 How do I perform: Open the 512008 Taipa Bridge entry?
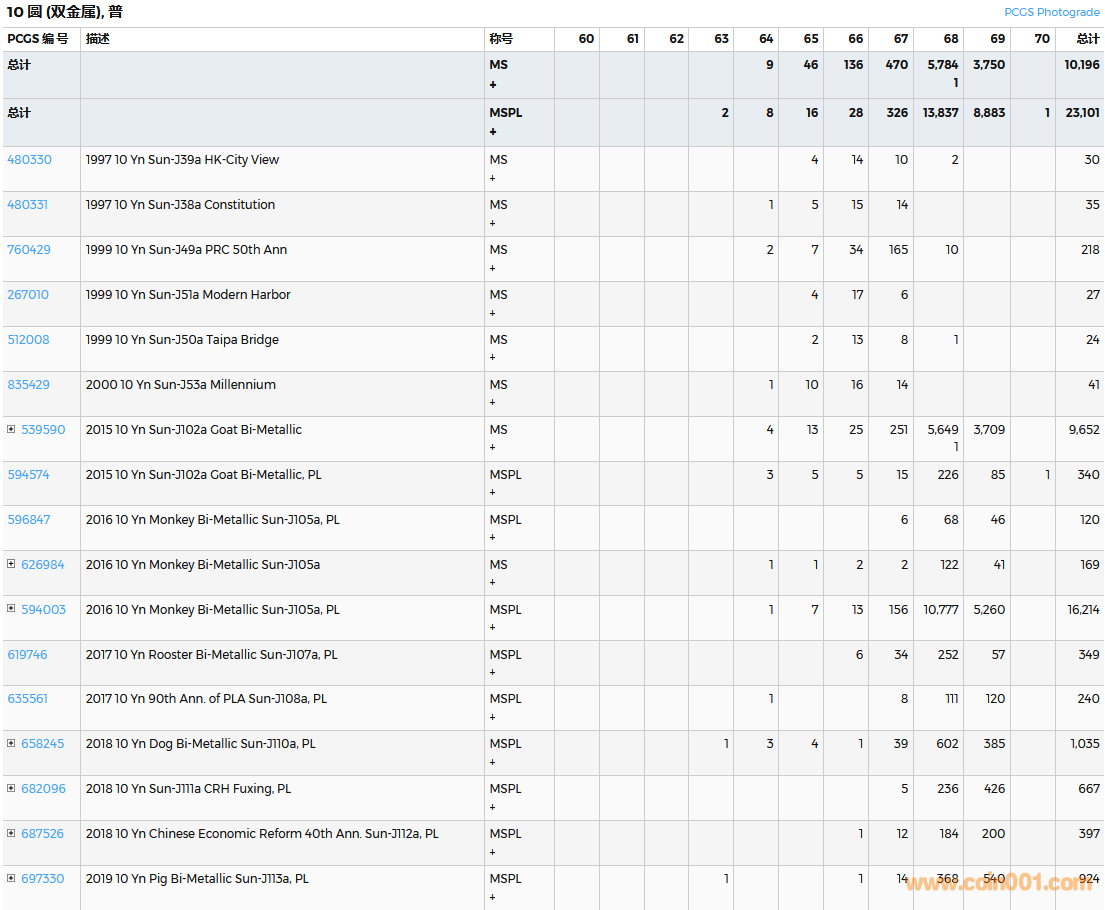coord(29,340)
